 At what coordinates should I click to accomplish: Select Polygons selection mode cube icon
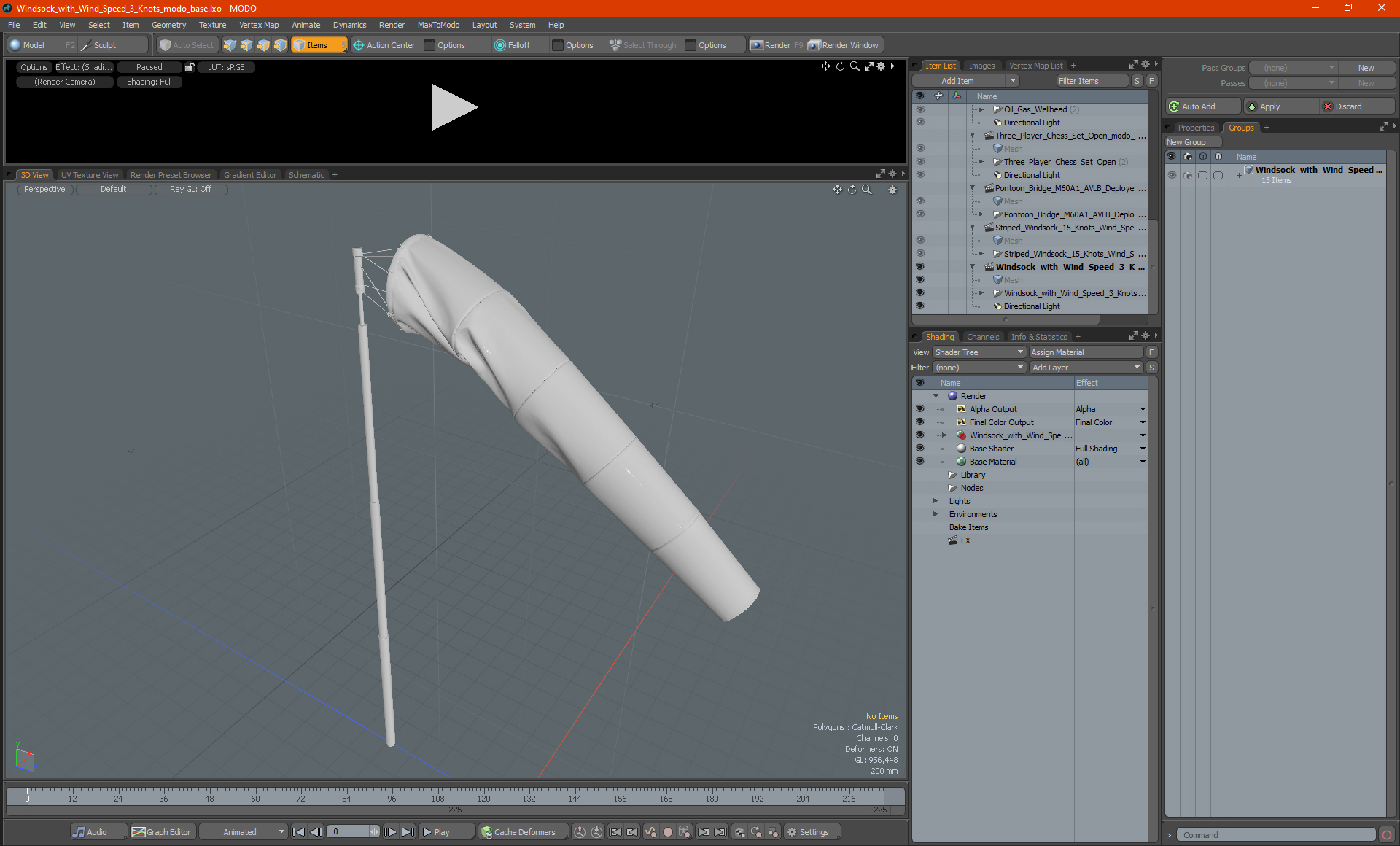point(263,45)
